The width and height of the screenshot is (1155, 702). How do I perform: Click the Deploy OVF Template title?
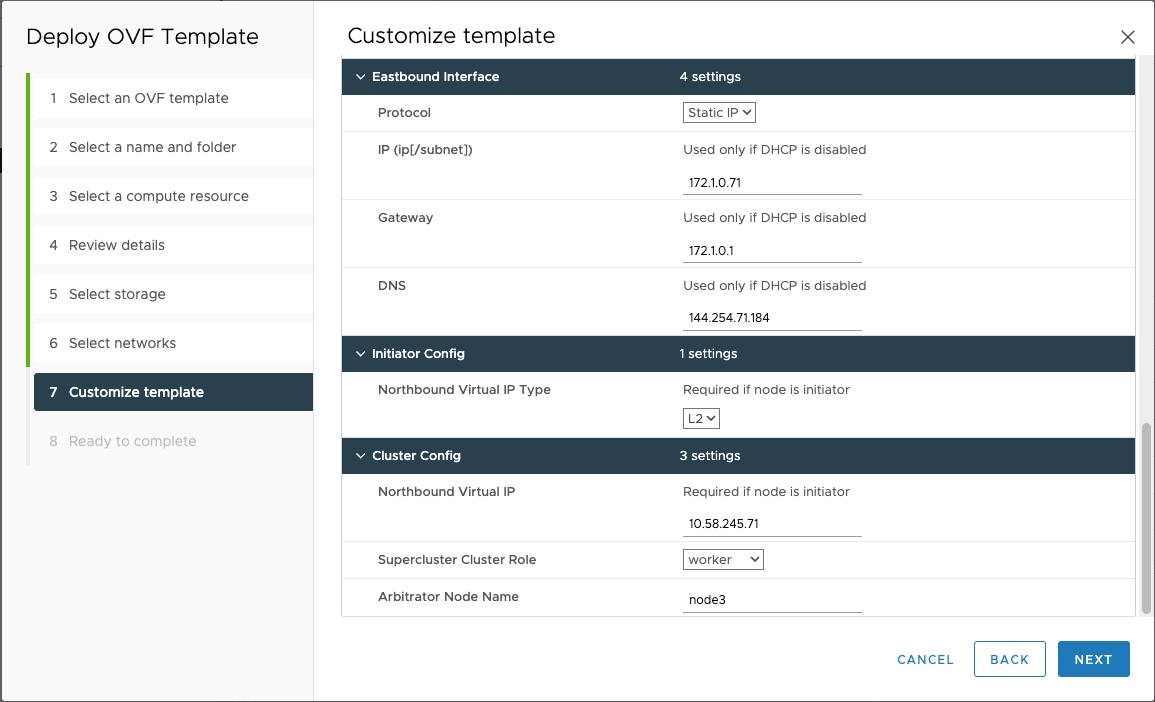(142, 37)
